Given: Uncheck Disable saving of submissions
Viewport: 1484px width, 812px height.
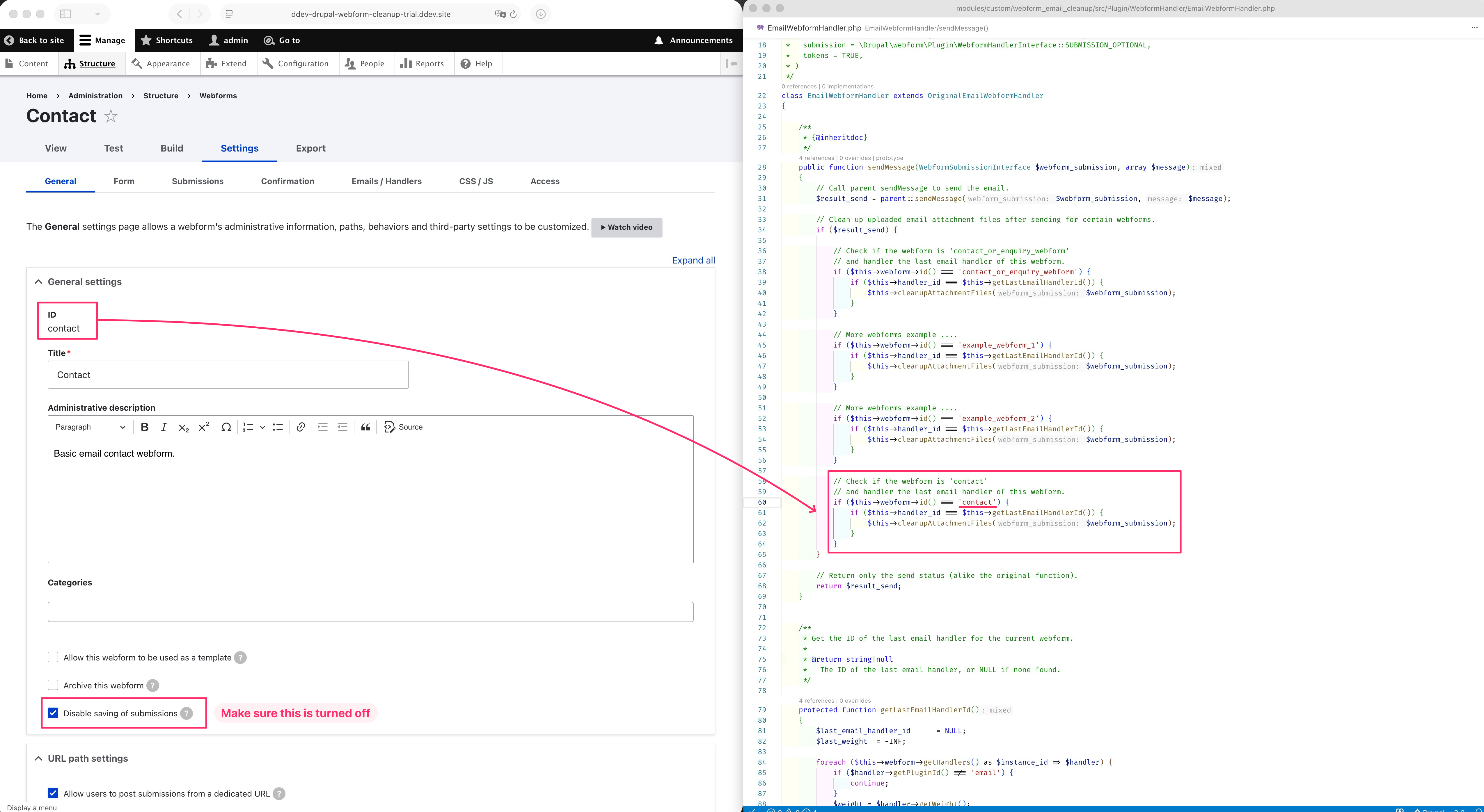Looking at the screenshot, I should pos(53,713).
